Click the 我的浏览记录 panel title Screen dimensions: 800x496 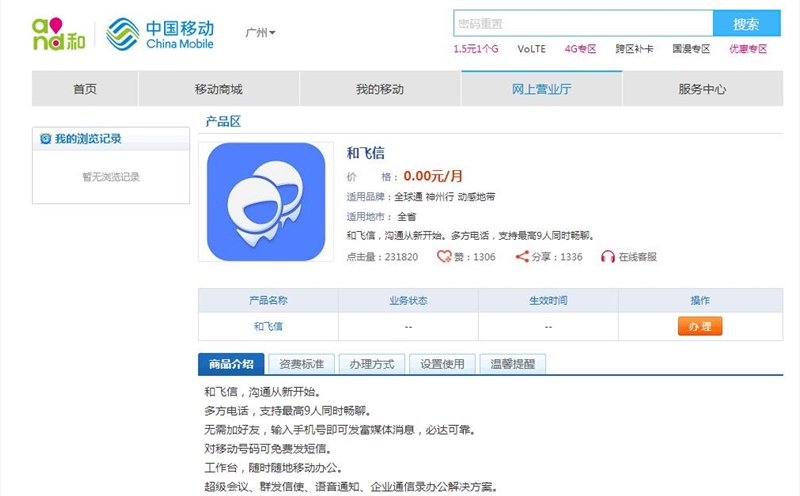88,139
